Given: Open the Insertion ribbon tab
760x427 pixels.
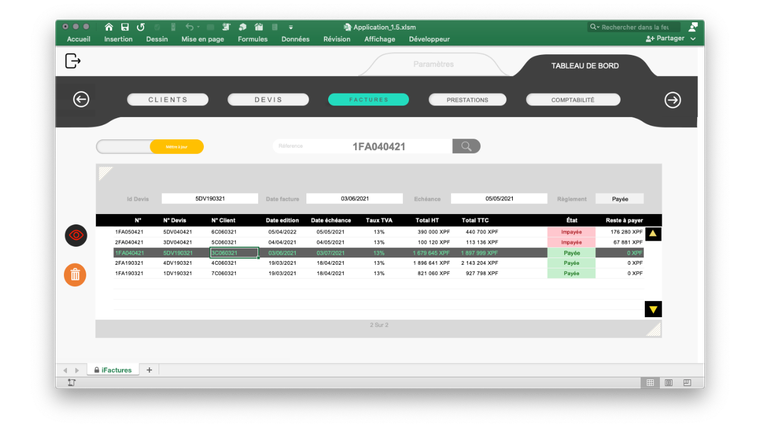Looking at the screenshot, I should point(118,39).
